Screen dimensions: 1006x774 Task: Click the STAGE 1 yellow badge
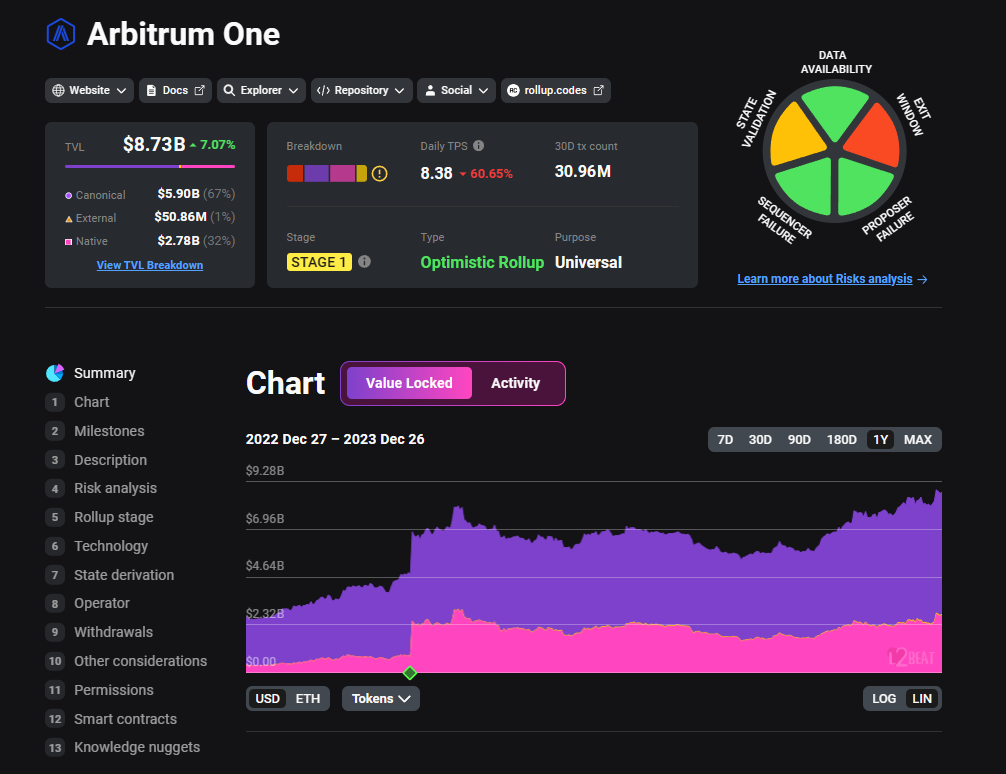(x=319, y=262)
